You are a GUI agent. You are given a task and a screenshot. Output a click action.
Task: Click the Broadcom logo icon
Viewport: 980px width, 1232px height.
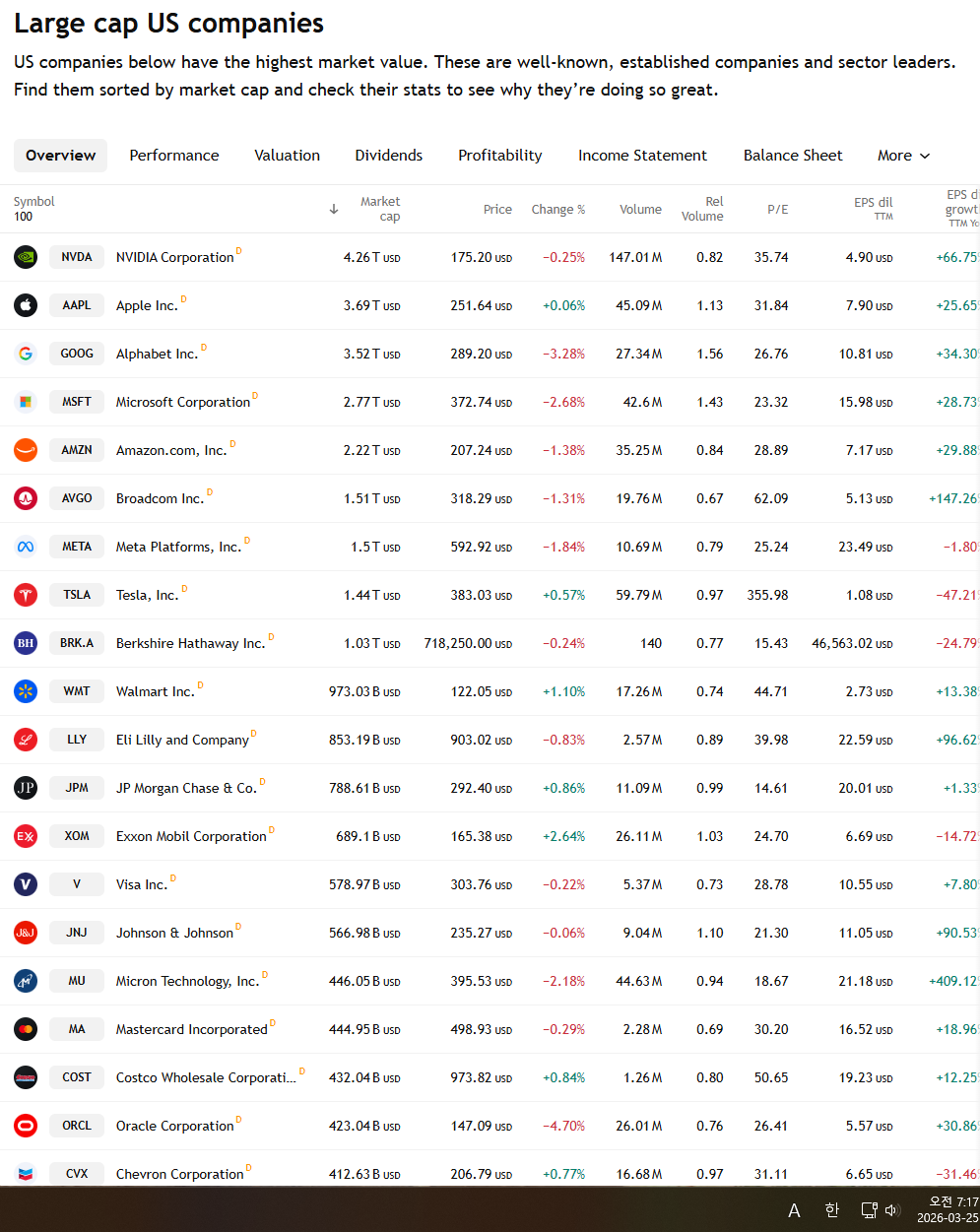pyautogui.click(x=26, y=498)
